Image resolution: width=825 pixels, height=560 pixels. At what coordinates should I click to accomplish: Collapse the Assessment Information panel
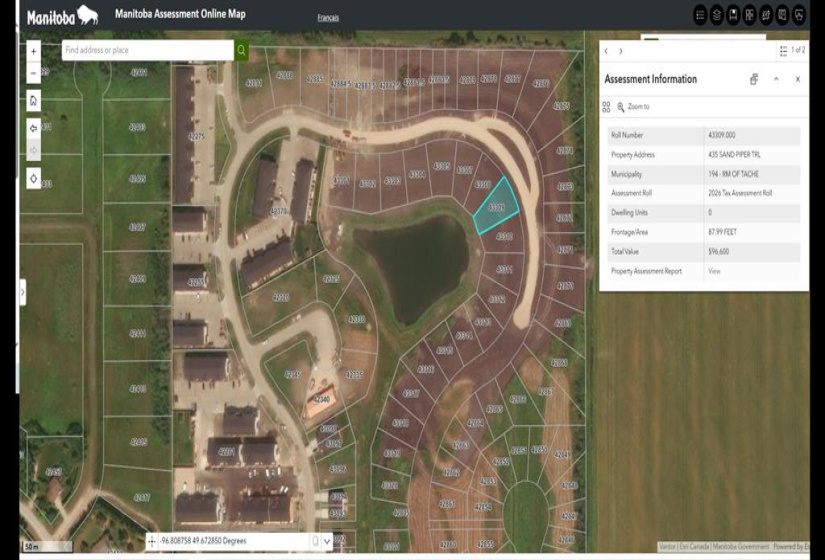(x=776, y=79)
